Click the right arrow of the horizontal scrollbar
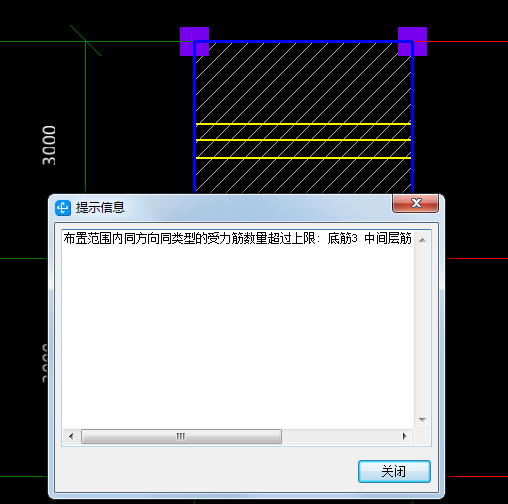508x504 pixels. coord(404,436)
